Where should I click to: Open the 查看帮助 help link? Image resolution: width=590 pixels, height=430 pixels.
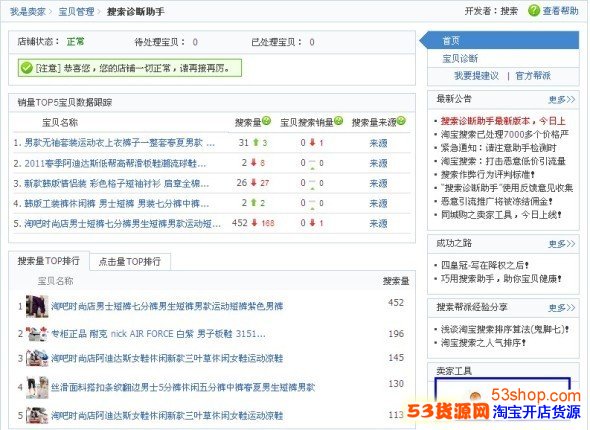(x=560, y=11)
